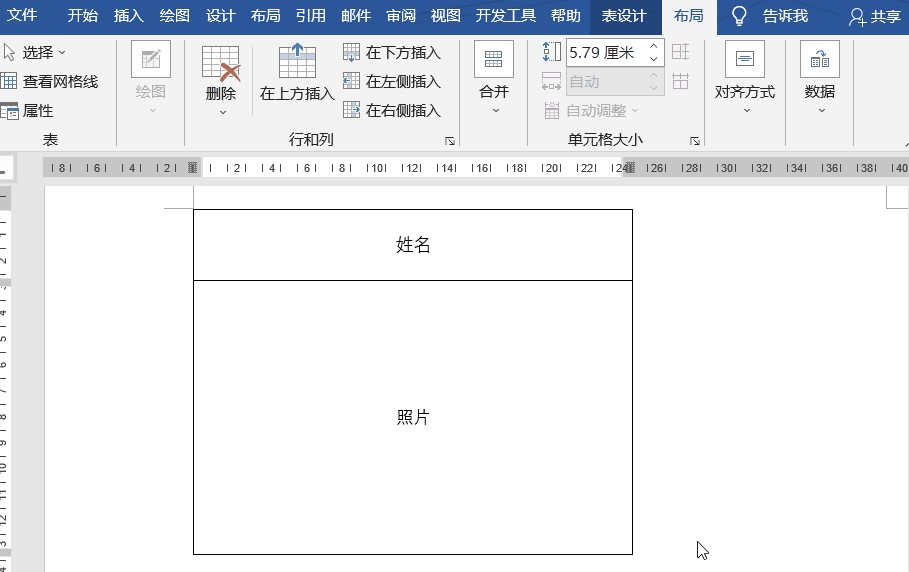Click the distribute rows icon
Image resolution: width=909 pixels, height=572 pixels.
(681, 52)
